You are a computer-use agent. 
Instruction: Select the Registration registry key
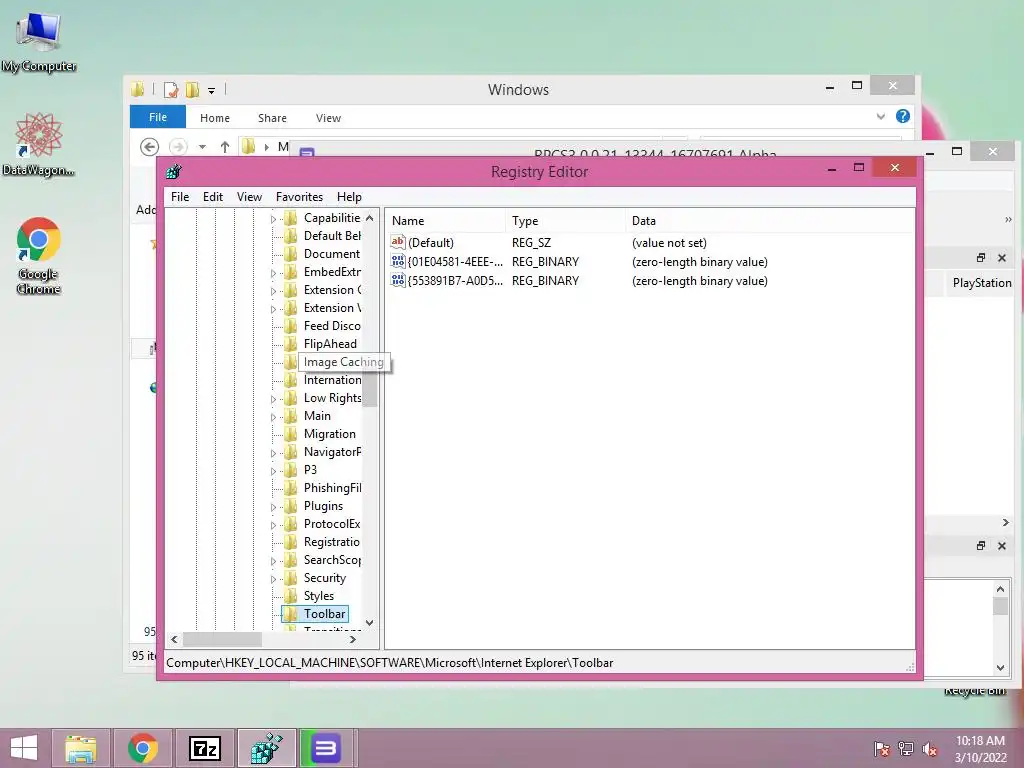click(332, 542)
